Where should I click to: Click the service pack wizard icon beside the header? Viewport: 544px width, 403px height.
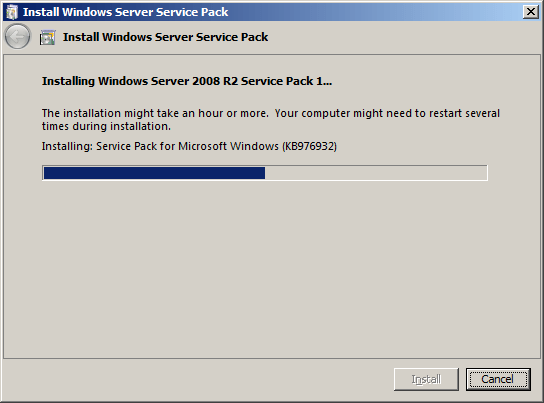tap(47, 37)
